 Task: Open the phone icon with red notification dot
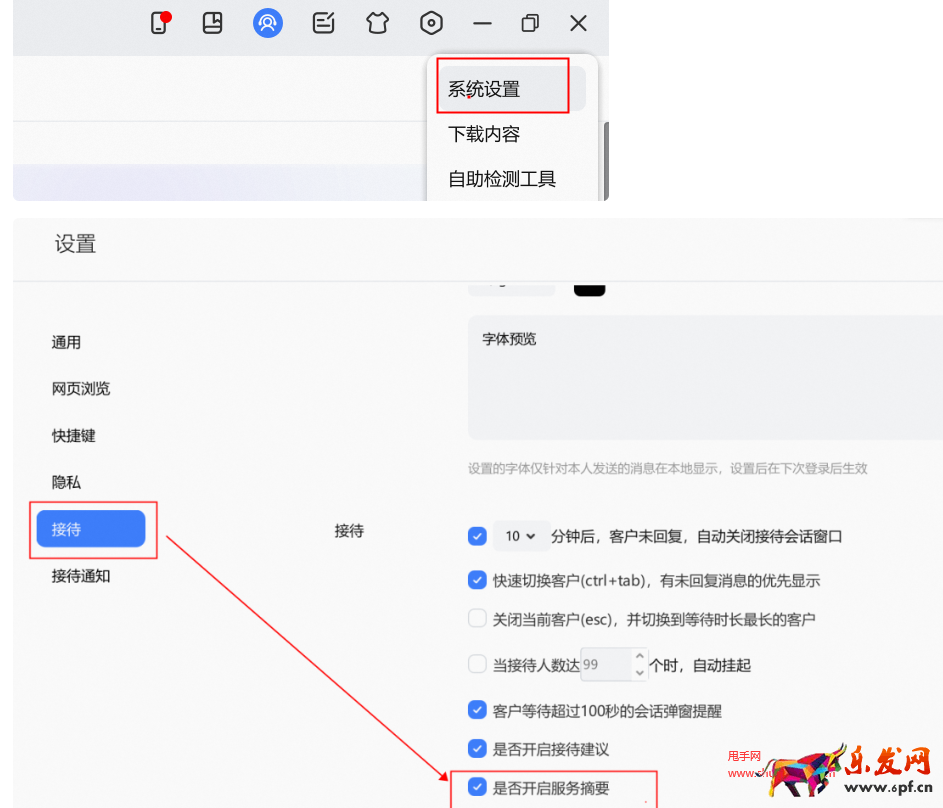(160, 23)
